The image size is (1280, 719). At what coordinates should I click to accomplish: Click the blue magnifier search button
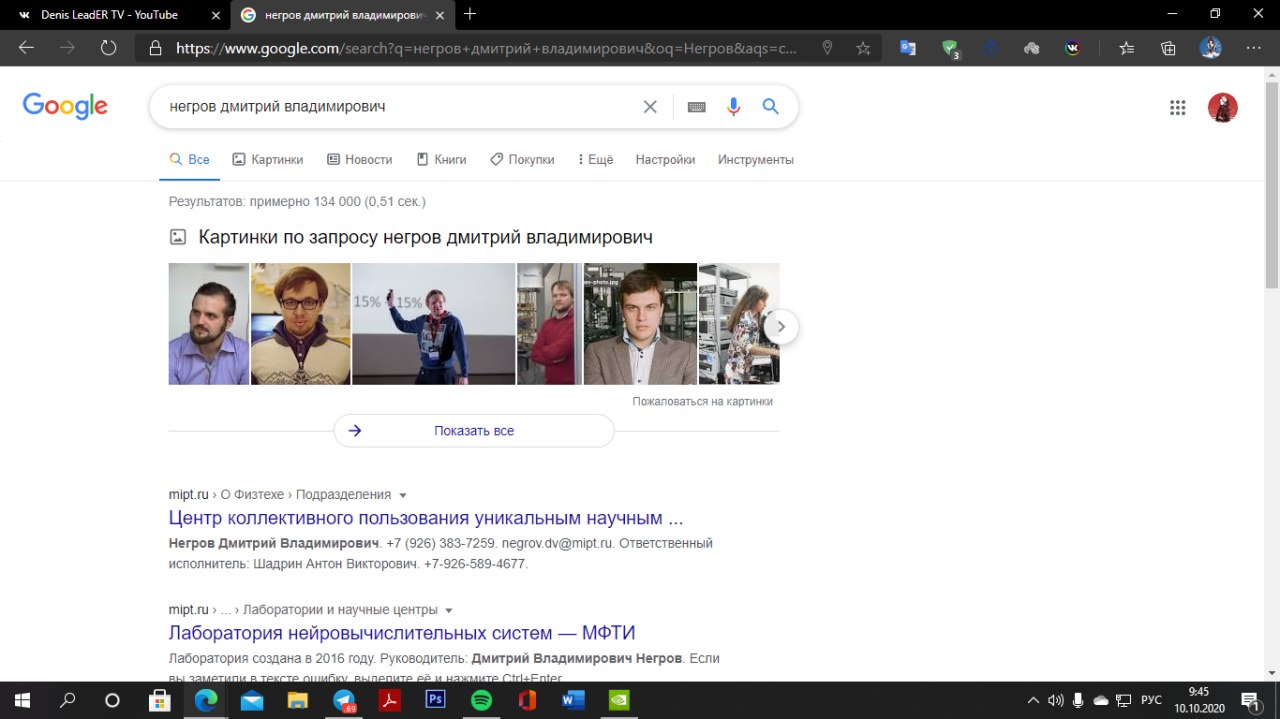(771, 107)
